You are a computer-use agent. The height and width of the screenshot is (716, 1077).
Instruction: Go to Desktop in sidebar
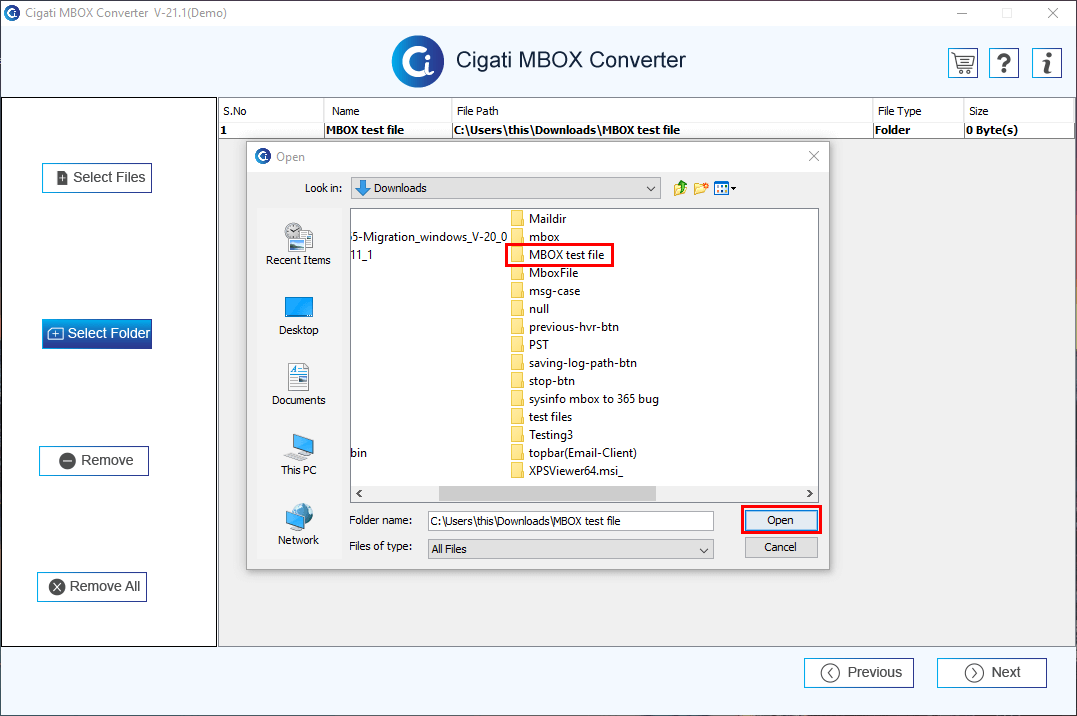(298, 315)
